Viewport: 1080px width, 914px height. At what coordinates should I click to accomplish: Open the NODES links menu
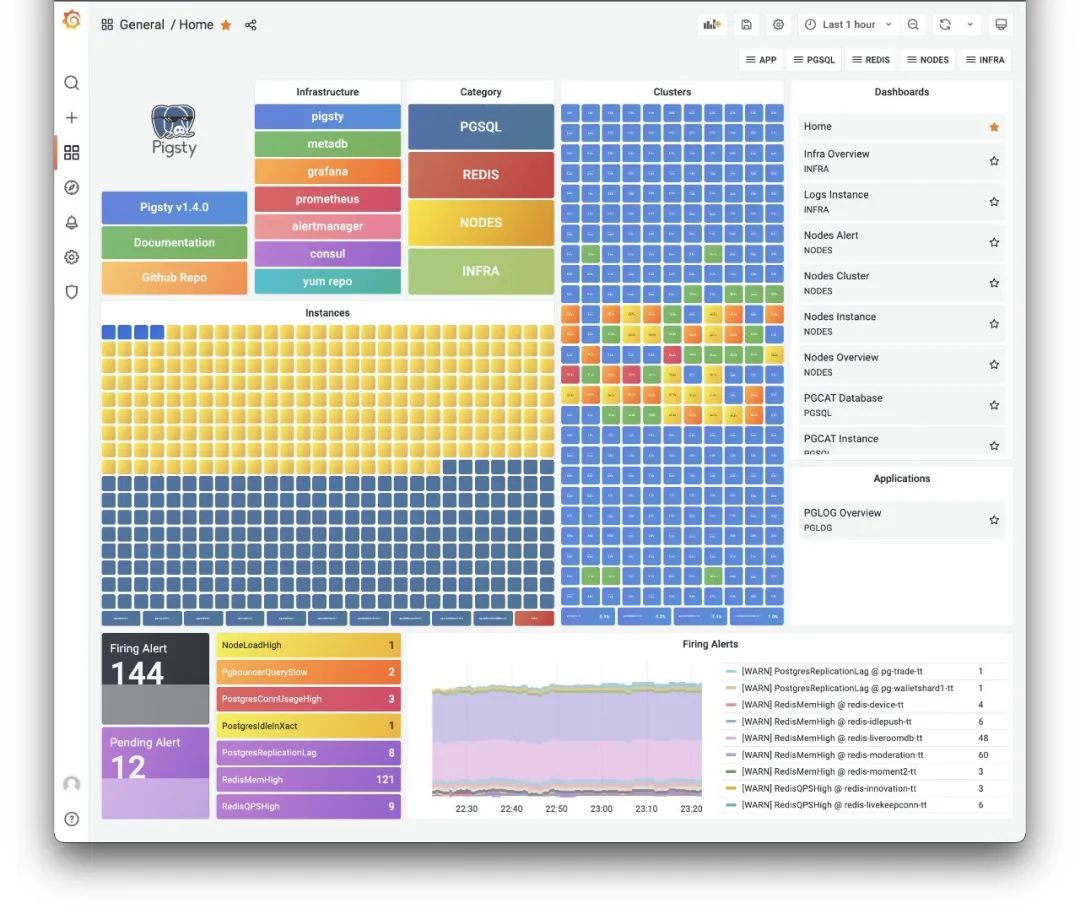point(927,60)
